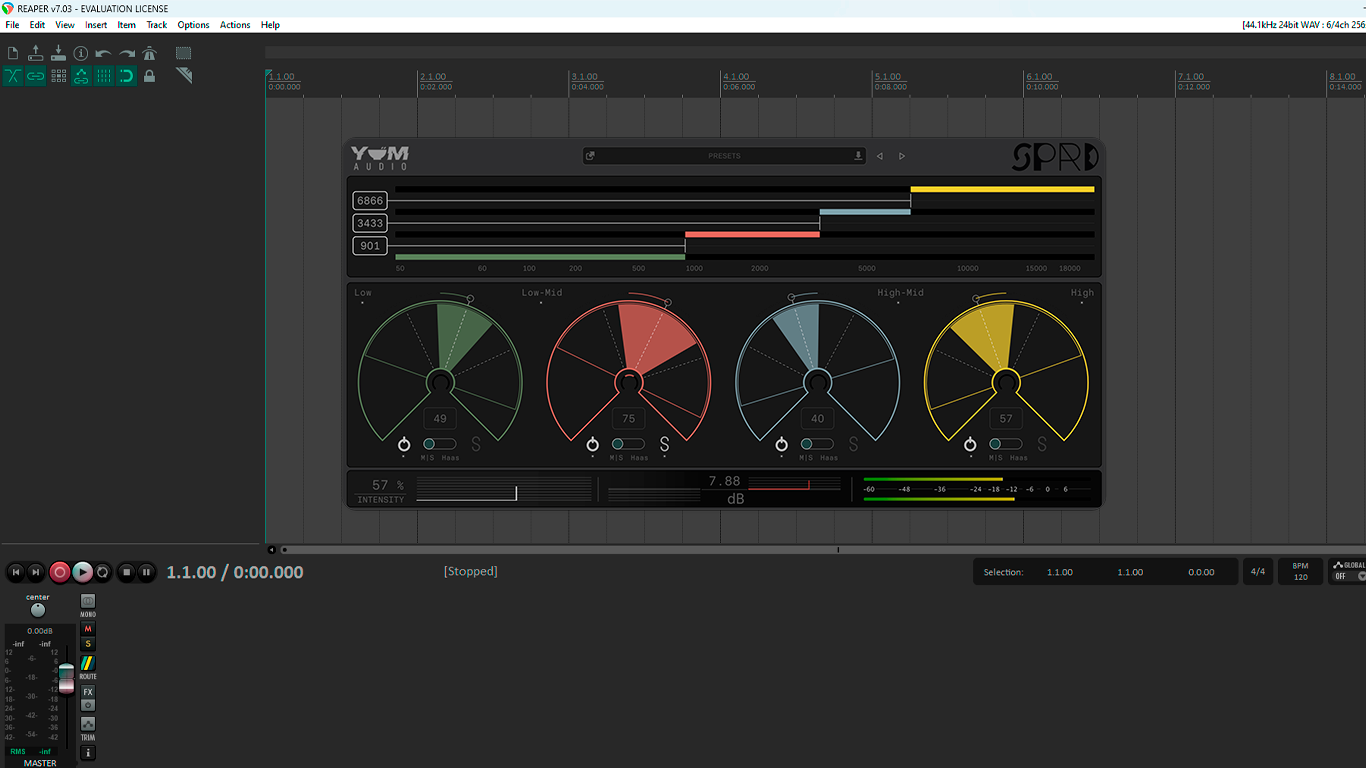Click the presets bar left-side link icon

[590, 156]
